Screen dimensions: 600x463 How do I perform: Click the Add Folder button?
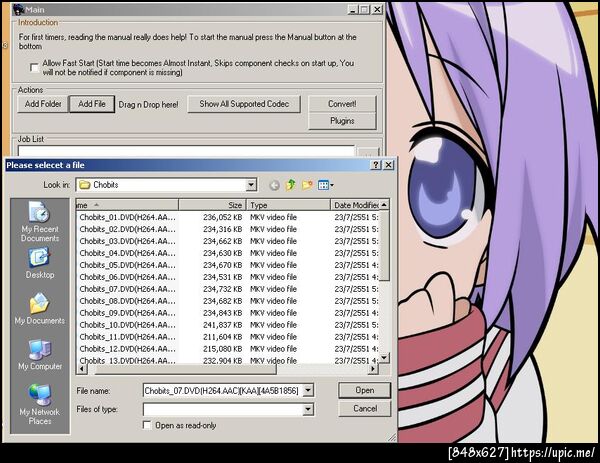[43, 104]
